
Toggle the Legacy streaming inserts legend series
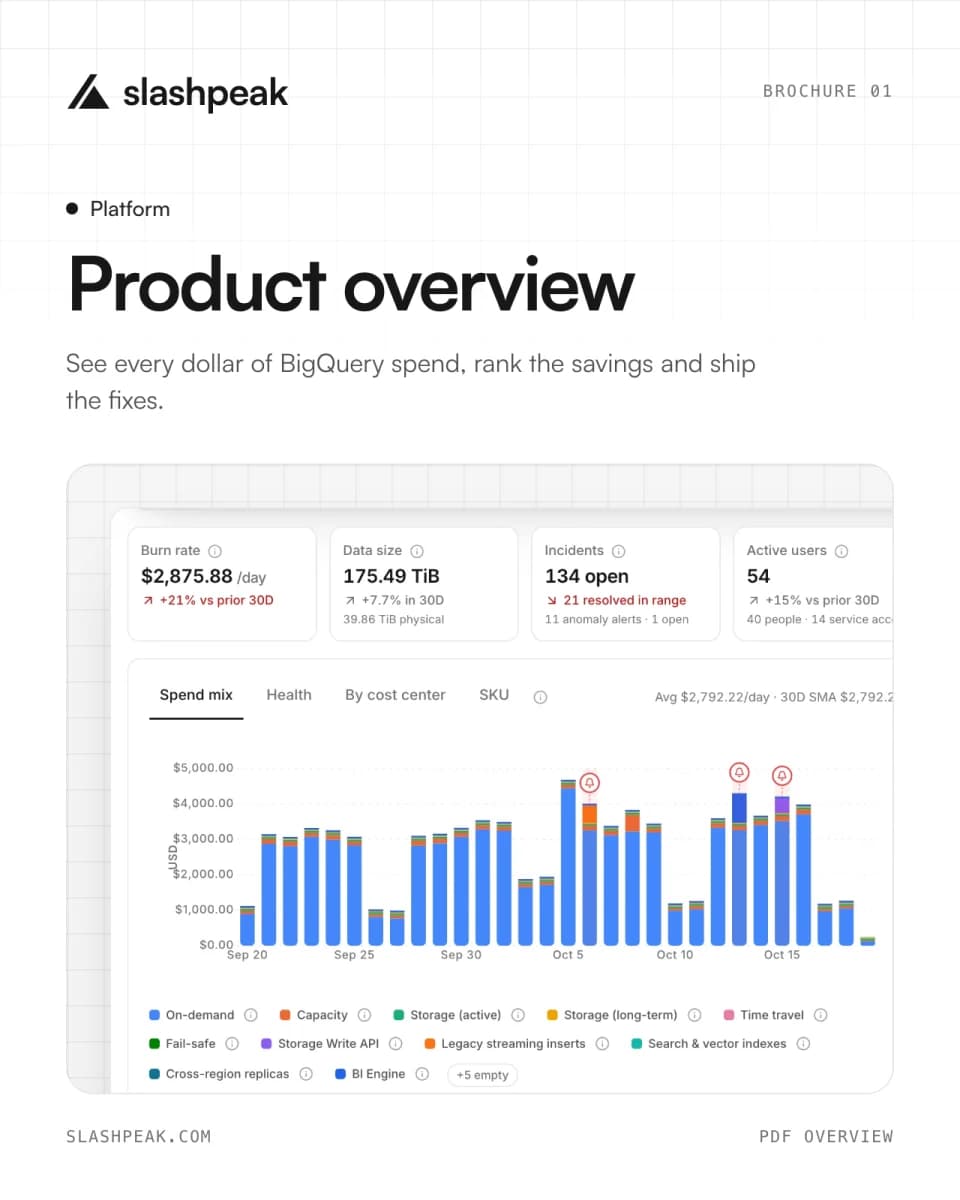pos(505,1044)
